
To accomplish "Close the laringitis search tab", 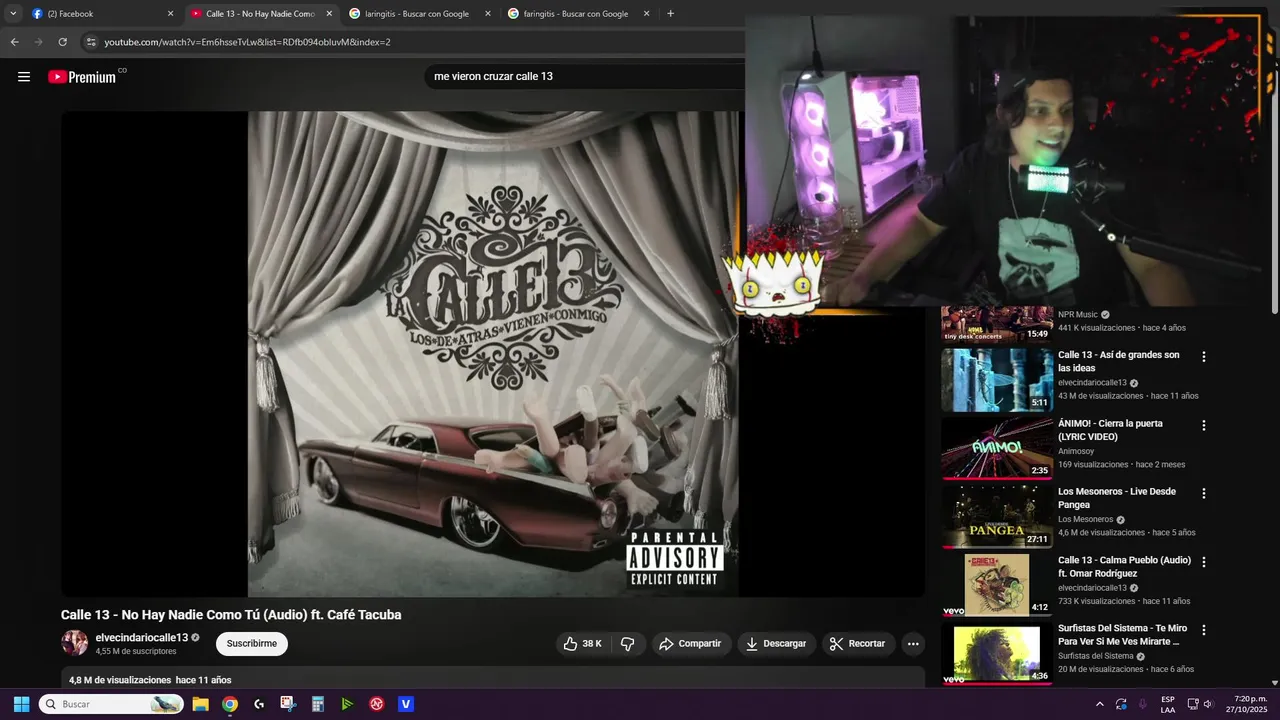I will (488, 14).
